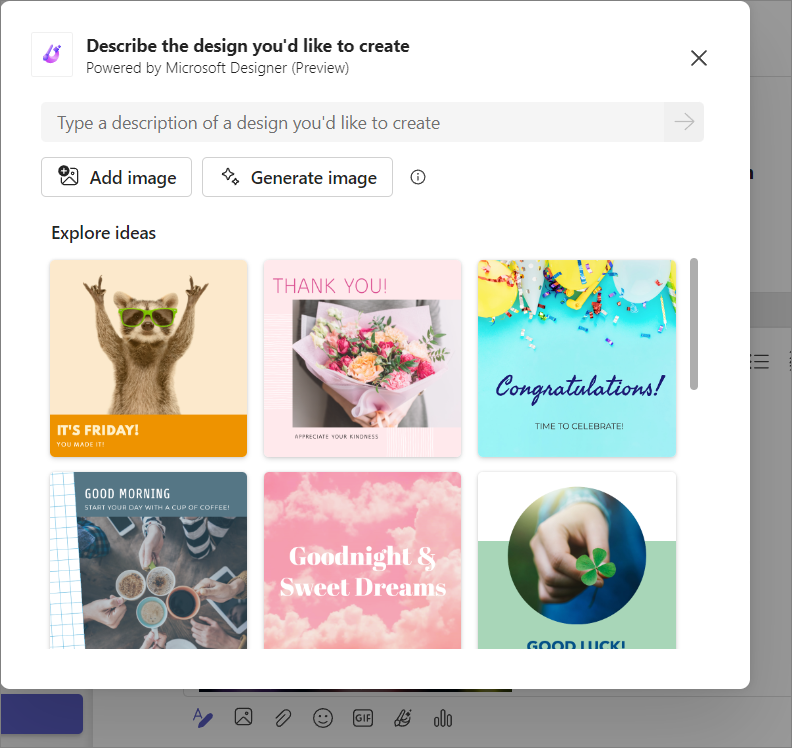The image size is (792, 748).
Task: Click the Generate image button
Action: pyautogui.click(x=298, y=177)
